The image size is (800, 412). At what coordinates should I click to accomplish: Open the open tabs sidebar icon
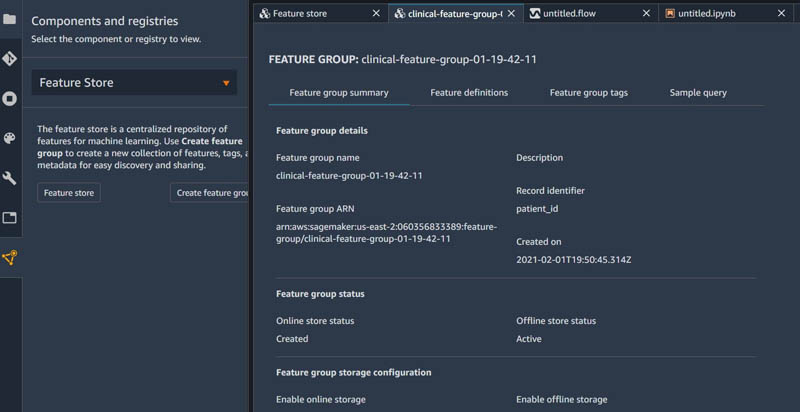click(9, 218)
